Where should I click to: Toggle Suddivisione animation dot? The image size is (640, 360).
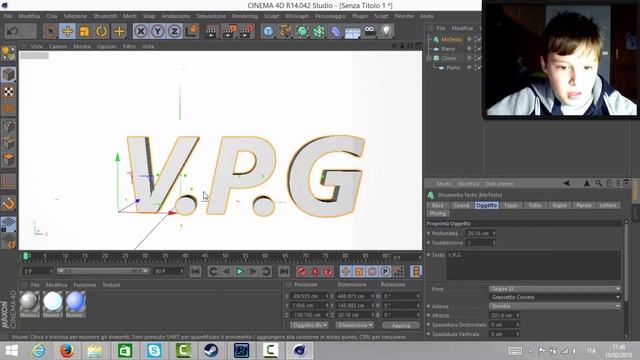pos(429,242)
